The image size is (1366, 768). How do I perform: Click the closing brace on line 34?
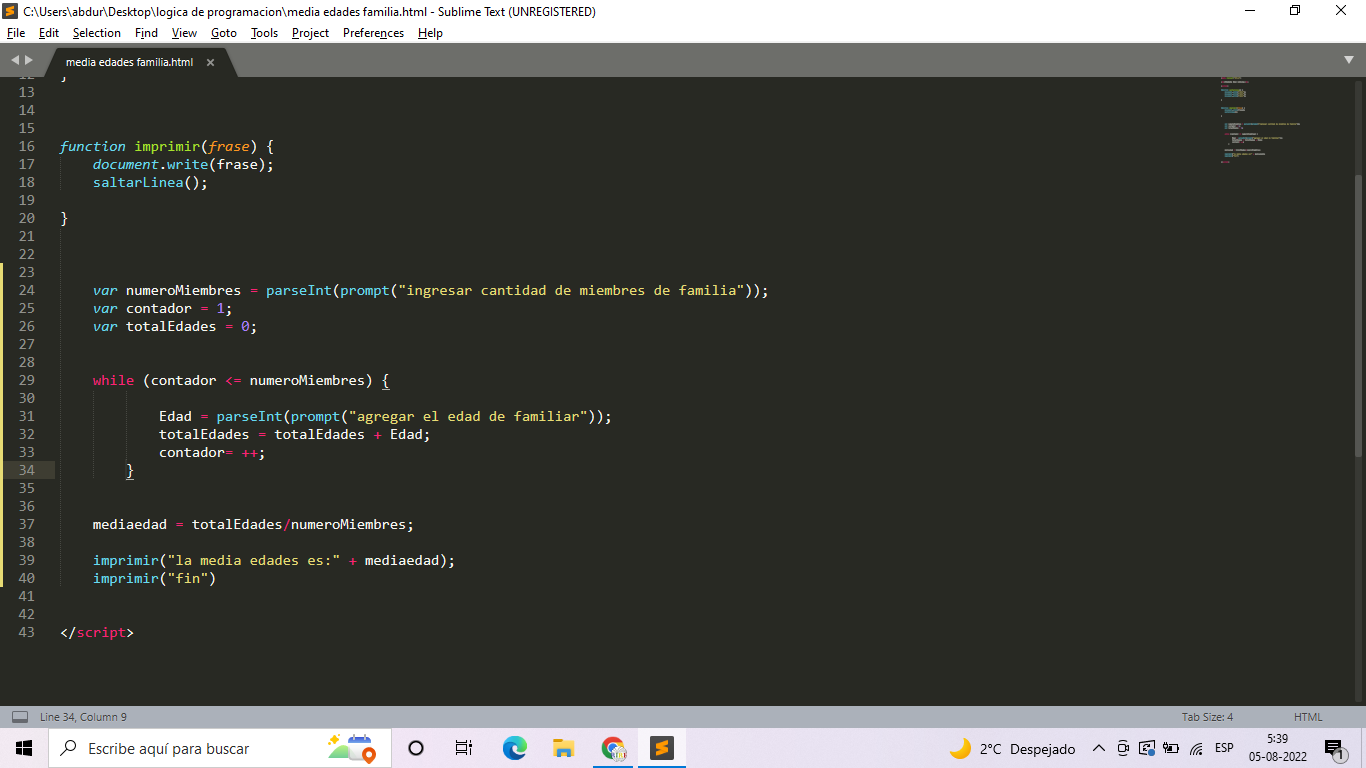(130, 470)
